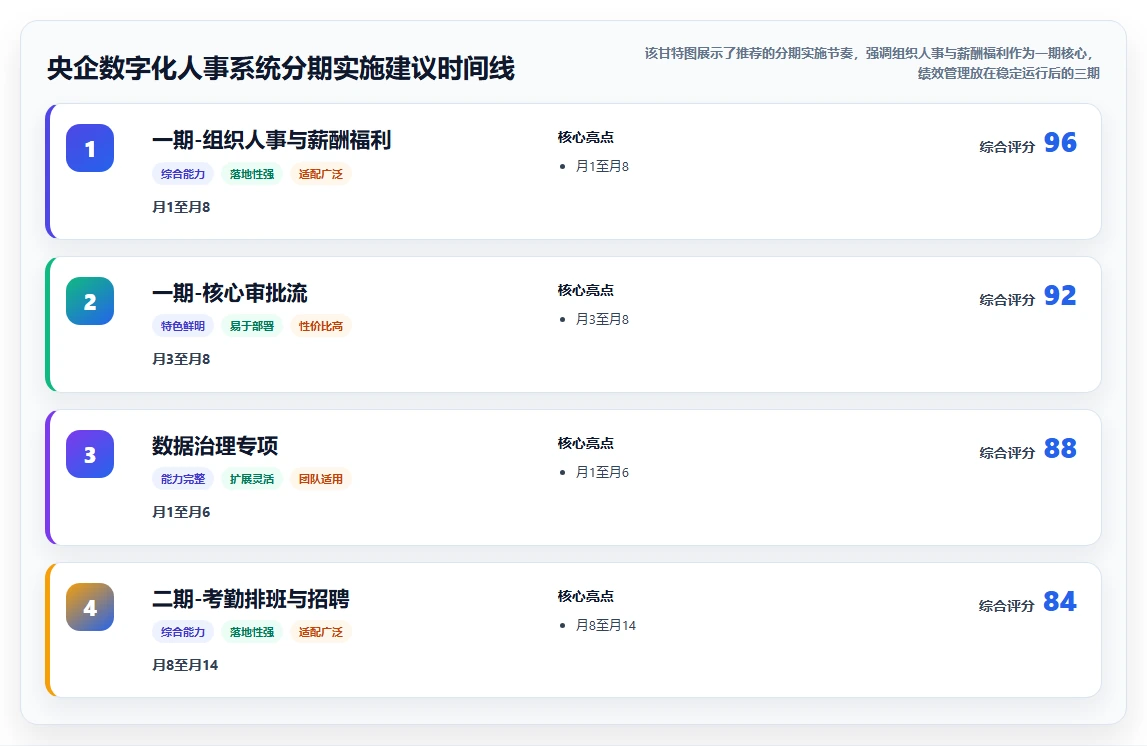Click the page title 央企数字化人事系统分期实施建议时间线
The width and height of the screenshot is (1147, 746).
[281, 69]
